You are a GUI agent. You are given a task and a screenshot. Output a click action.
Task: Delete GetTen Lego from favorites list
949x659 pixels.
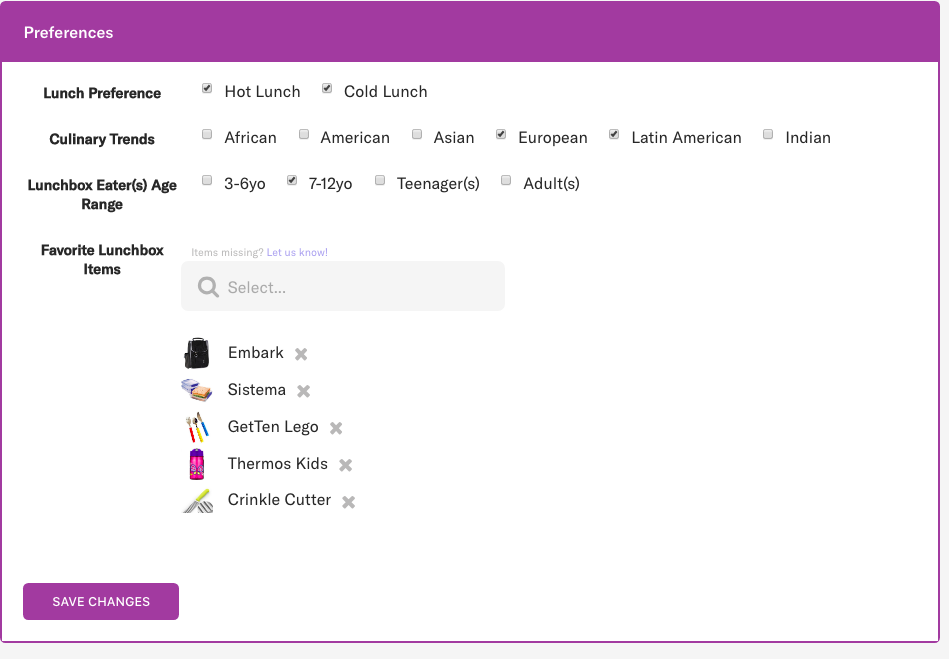click(x=336, y=428)
